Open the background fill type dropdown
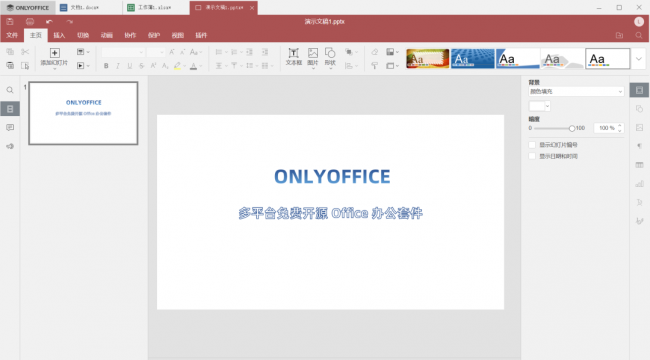The height and width of the screenshot is (360, 650). pyautogui.click(x=576, y=91)
